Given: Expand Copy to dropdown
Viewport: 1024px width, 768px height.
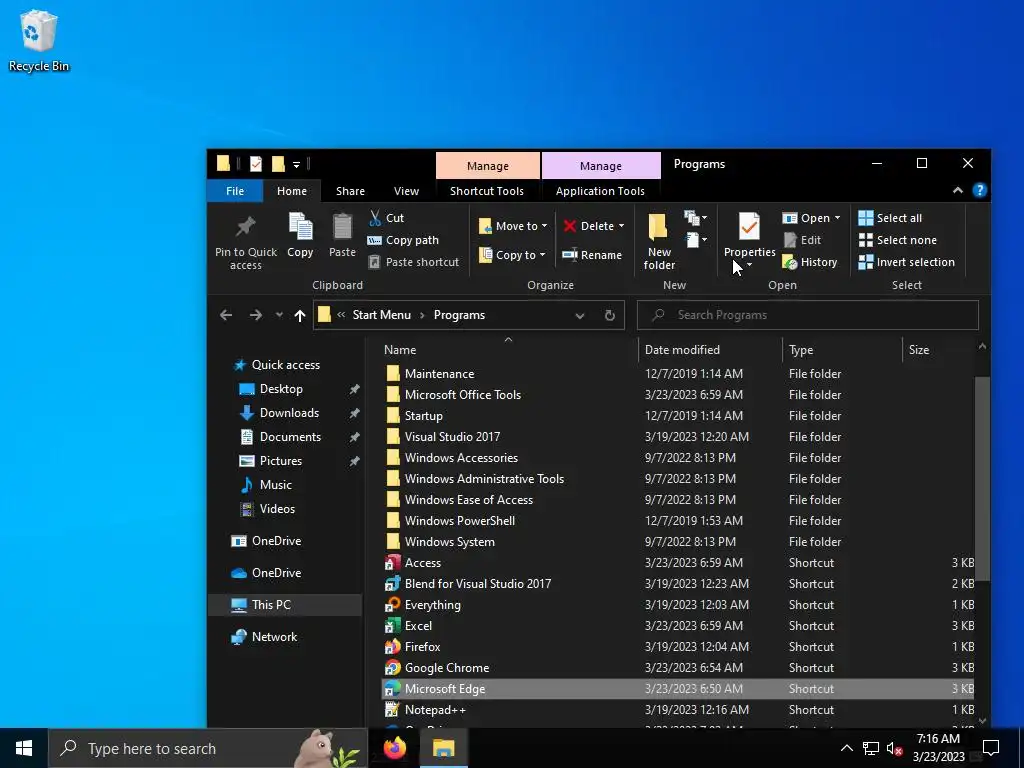Looking at the screenshot, I should tap(542, 255).
